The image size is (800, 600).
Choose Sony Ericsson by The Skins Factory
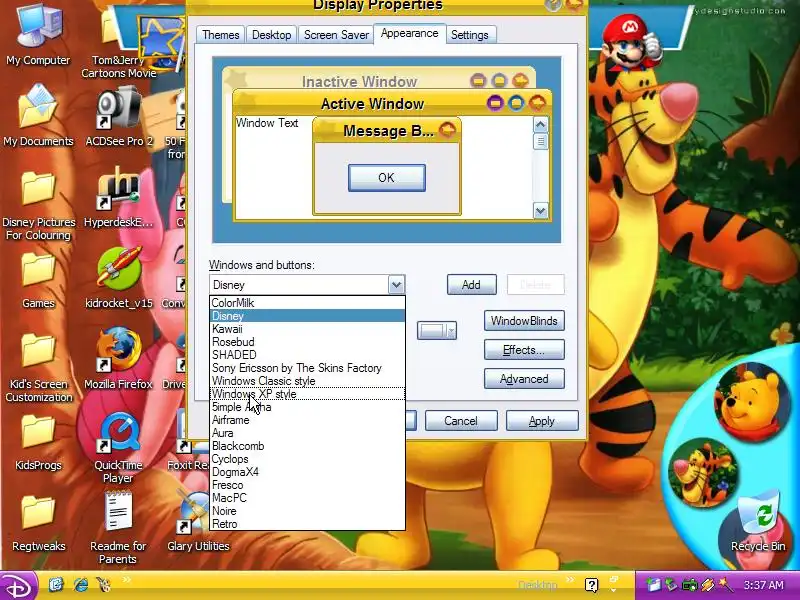click(x=307, y=368)
